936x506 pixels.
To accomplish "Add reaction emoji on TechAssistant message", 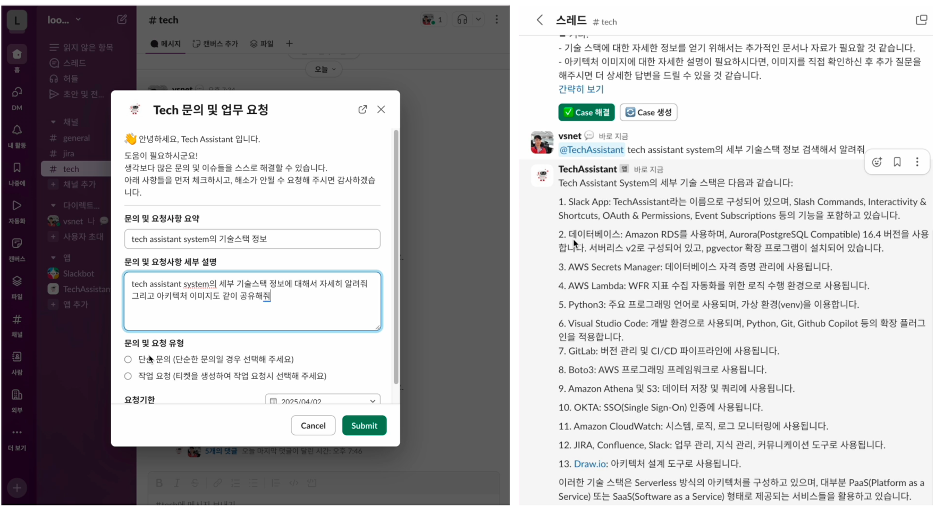I will pyautogui.click(x=876, y=162).
